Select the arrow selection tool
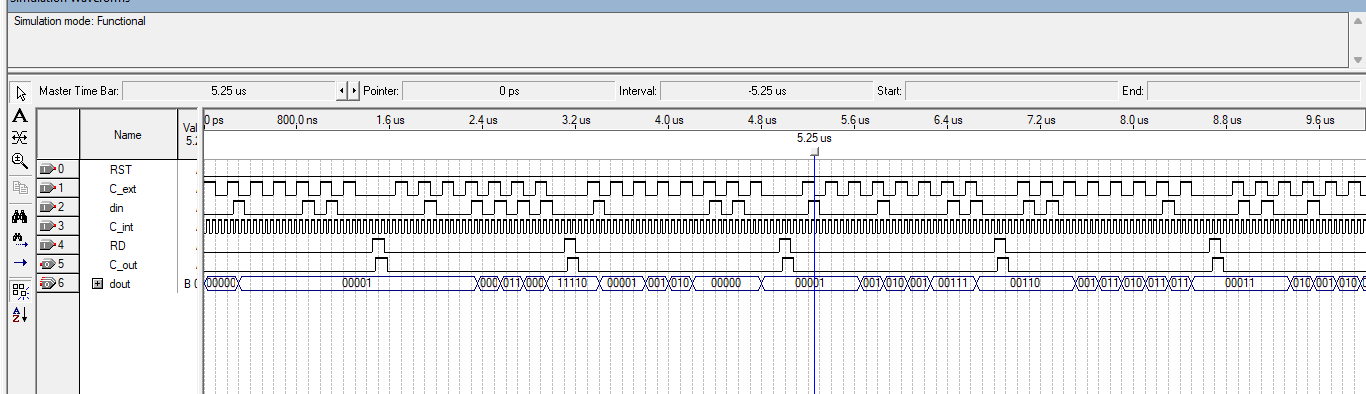1366x394 pixels. point(19,93)
